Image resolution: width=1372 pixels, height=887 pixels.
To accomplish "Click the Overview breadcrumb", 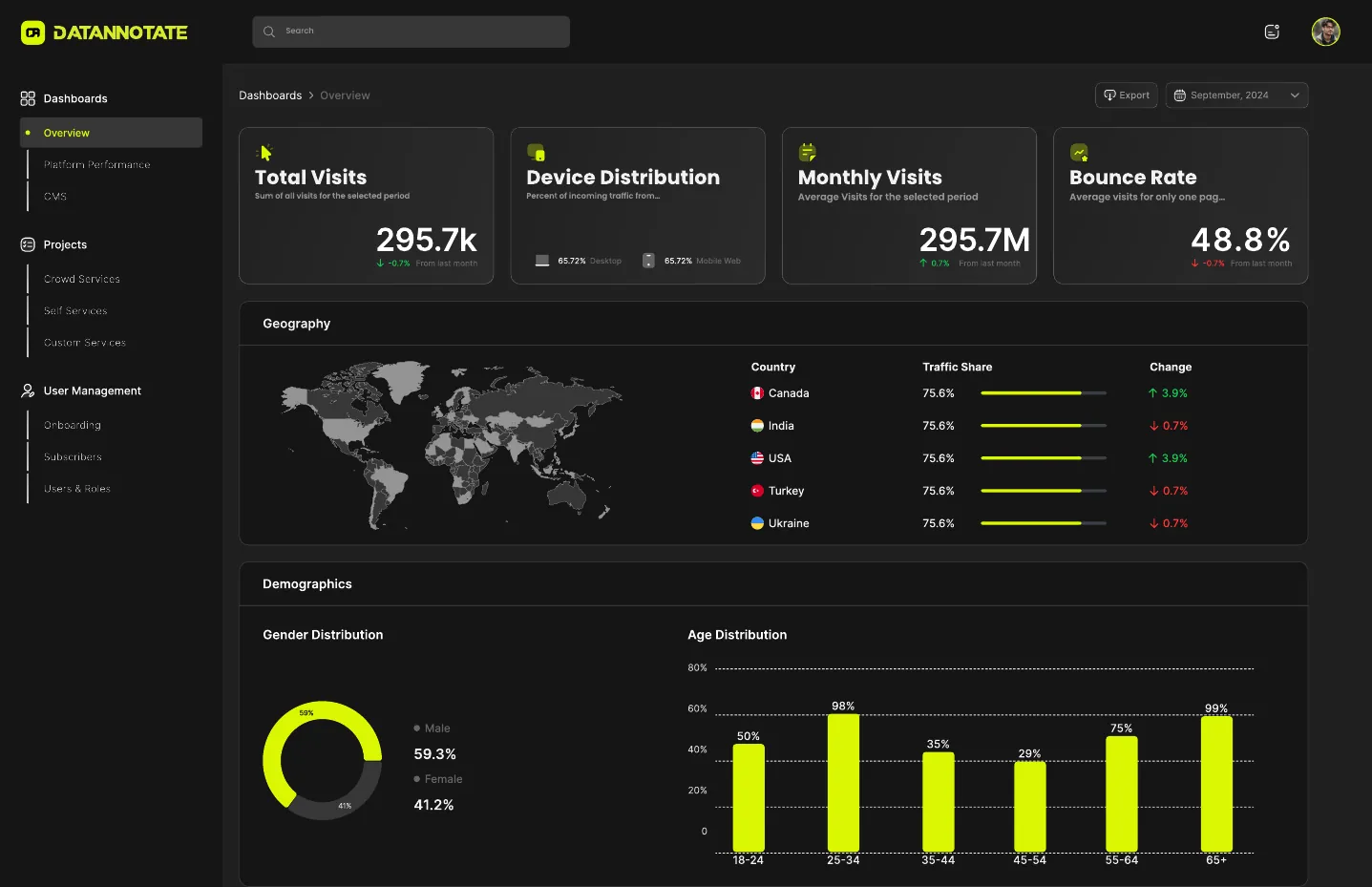I will [345, 95].
